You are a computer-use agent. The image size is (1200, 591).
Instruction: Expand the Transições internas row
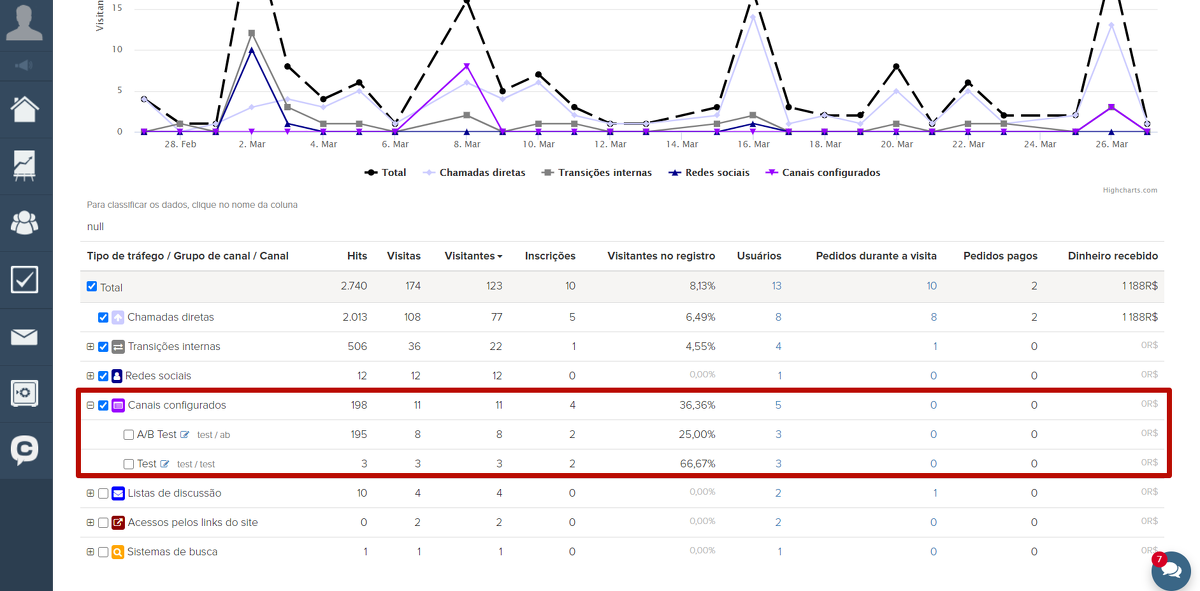[90, 347]
